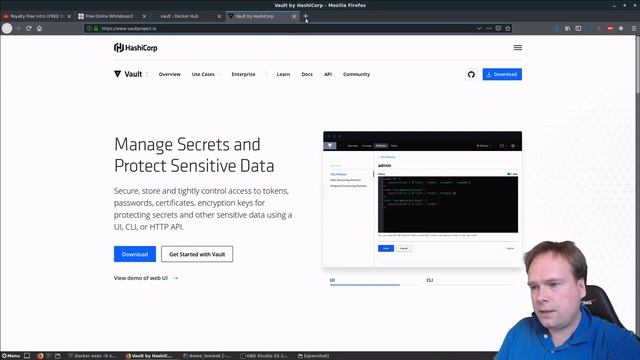The image size is (640, 360).
Task: Open View demo of web UI link
Action: pyautogui.click(x=146, y=278)
